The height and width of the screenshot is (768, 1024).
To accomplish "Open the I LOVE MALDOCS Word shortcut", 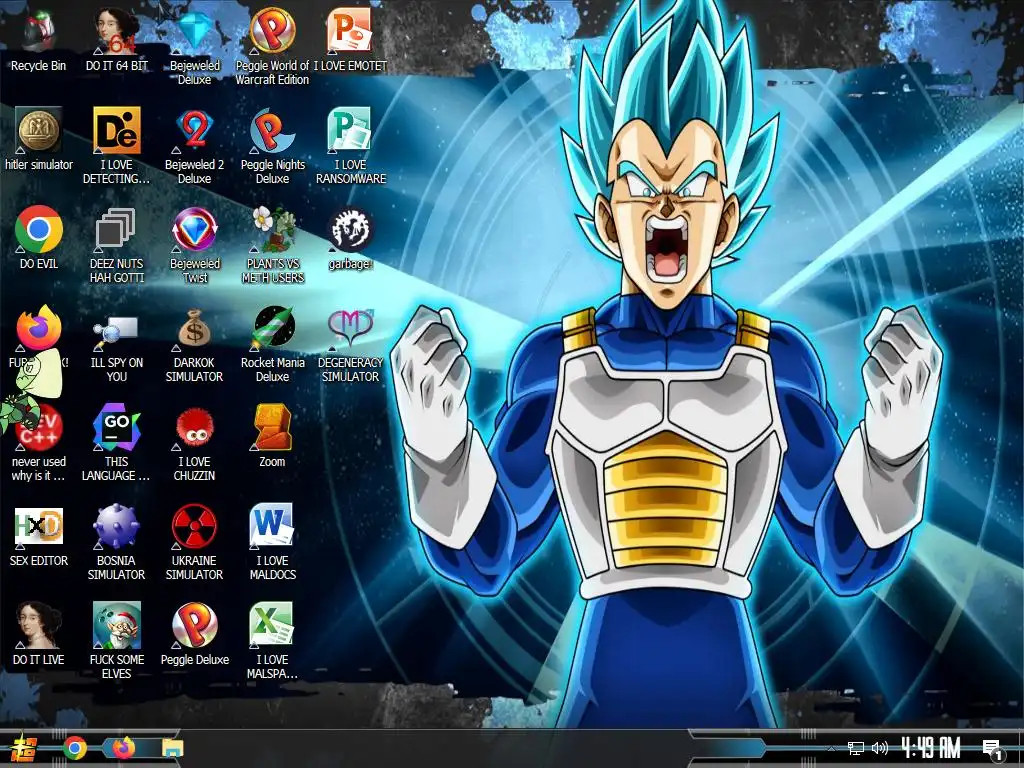I will coord(272,542).
